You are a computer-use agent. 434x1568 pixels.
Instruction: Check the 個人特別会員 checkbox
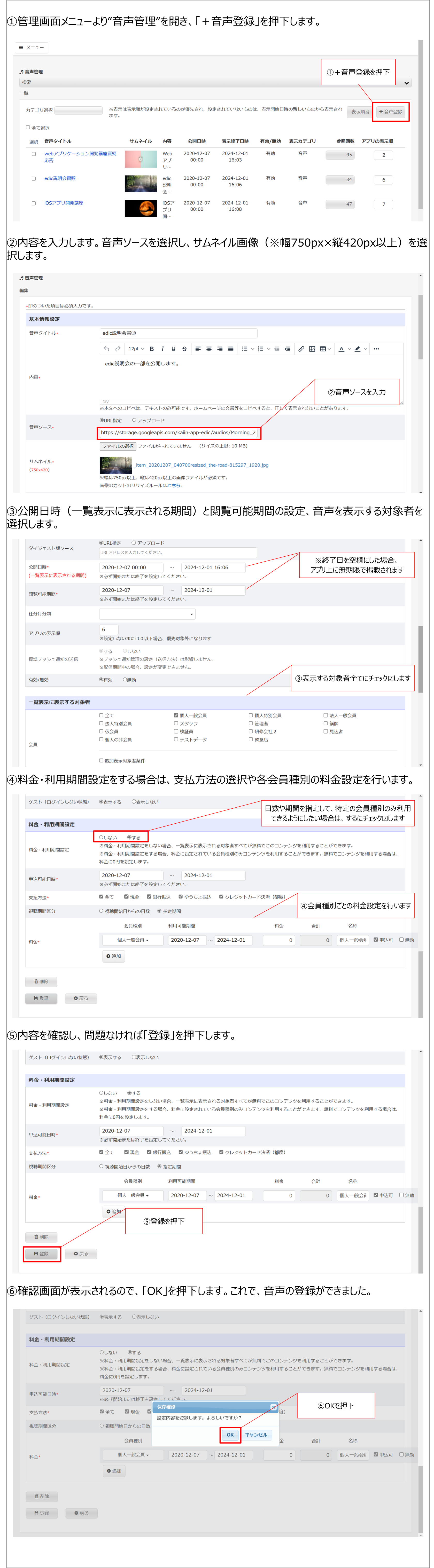point(251,715)
